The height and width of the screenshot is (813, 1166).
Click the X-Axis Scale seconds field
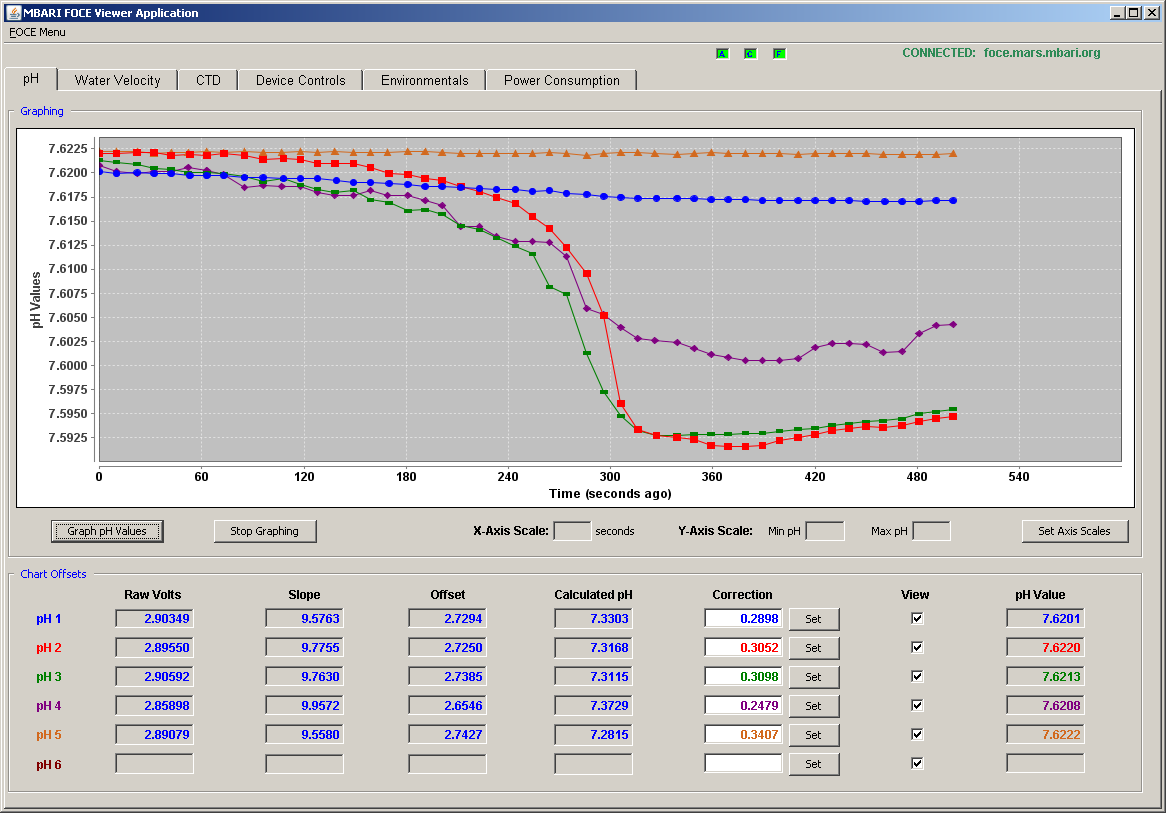[x=573, y=531]
